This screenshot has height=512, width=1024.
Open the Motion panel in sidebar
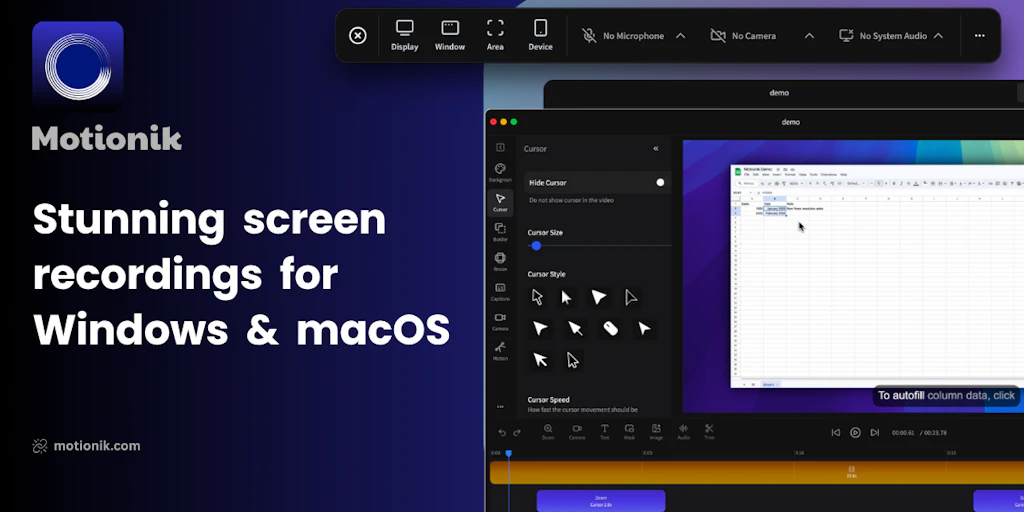coord(500,350)
